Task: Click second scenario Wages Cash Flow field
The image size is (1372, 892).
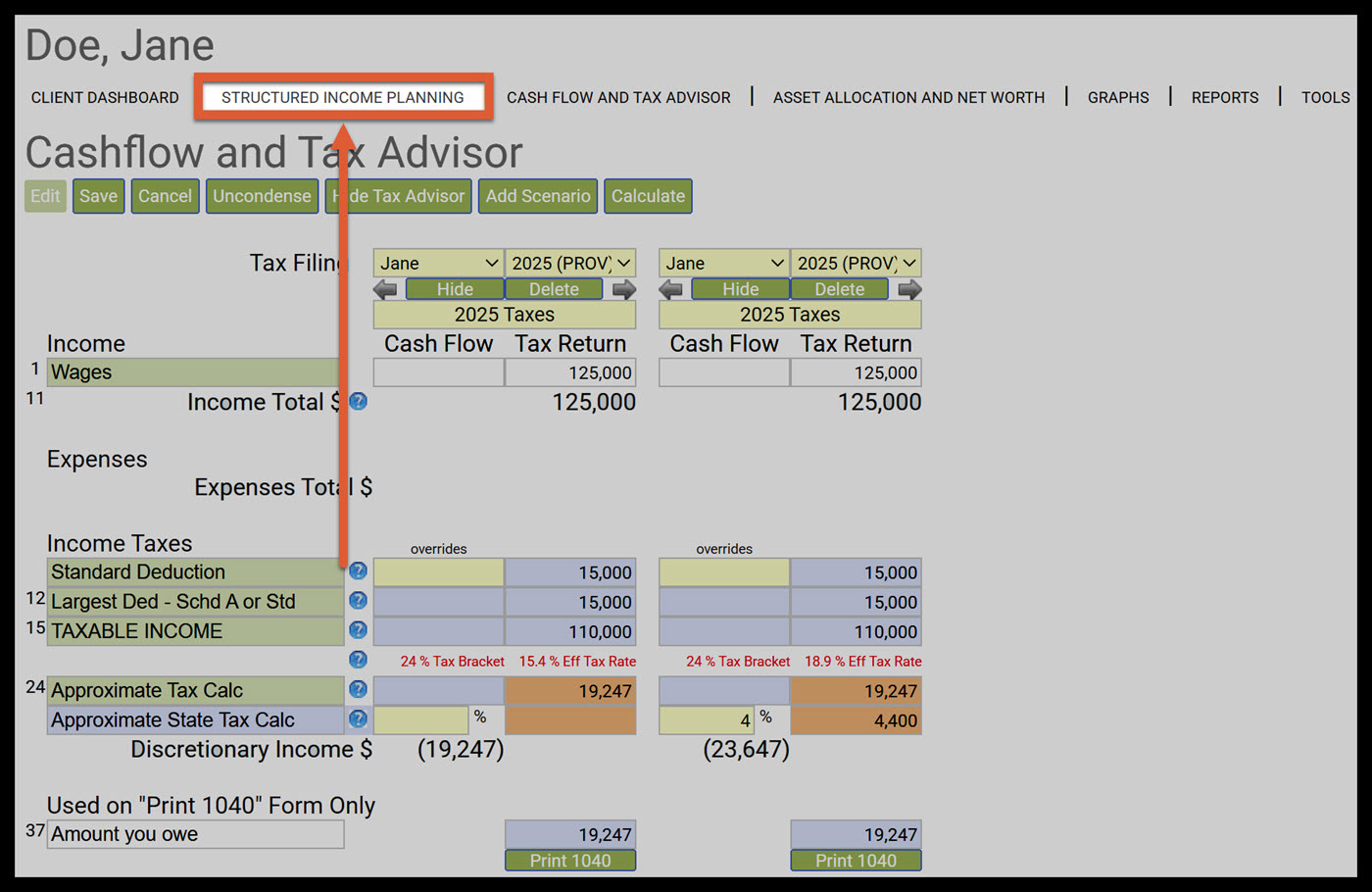Action: point(724,372)
